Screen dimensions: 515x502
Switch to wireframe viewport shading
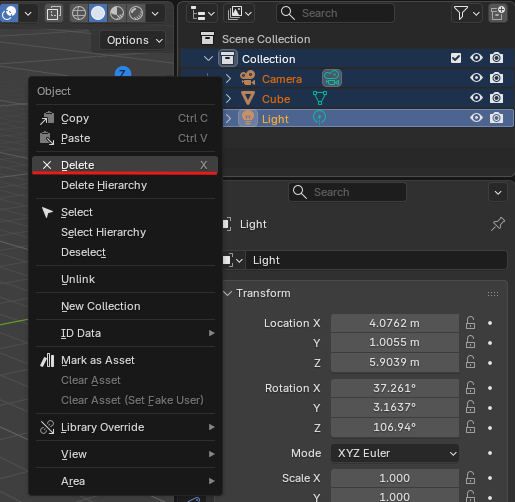point(79,13)
